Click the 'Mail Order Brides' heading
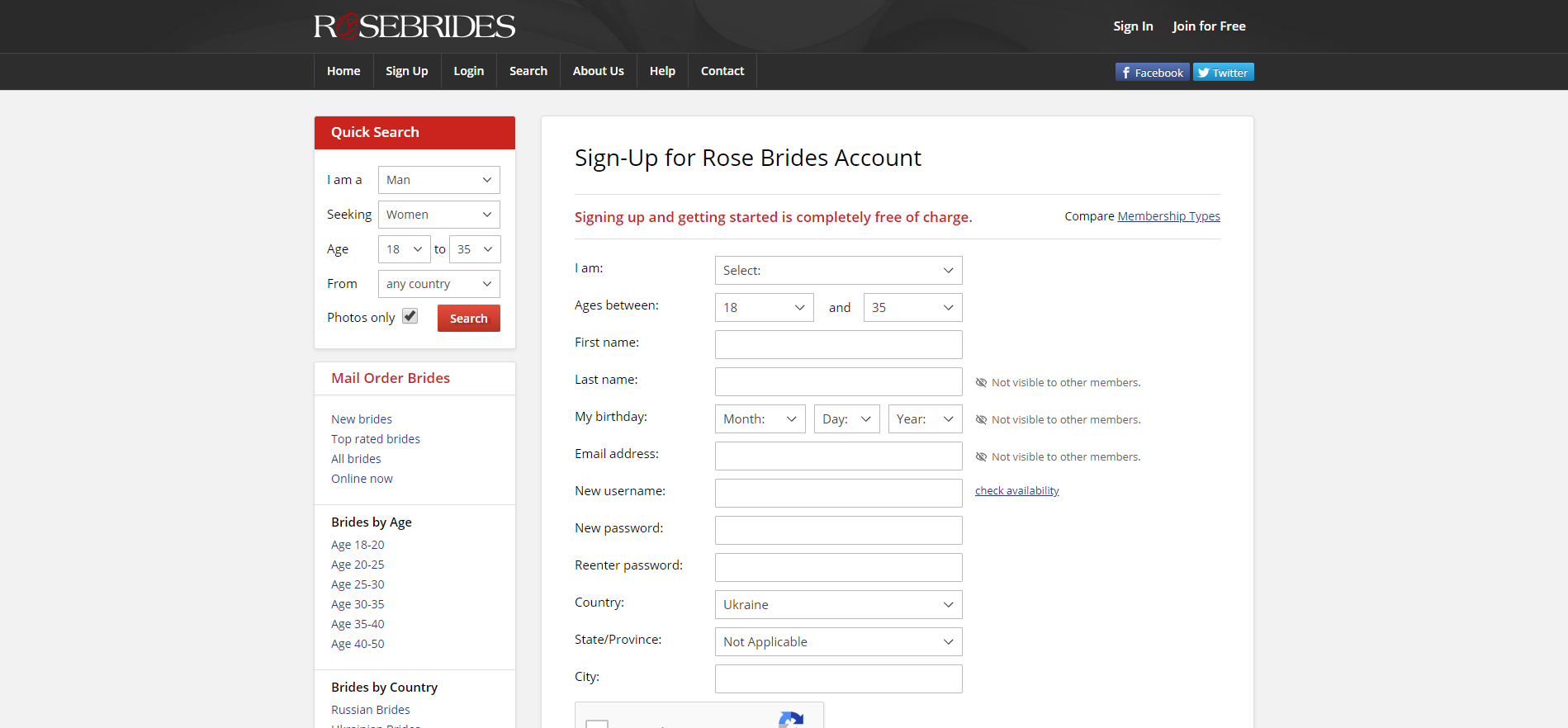 (x=391, y=378)
